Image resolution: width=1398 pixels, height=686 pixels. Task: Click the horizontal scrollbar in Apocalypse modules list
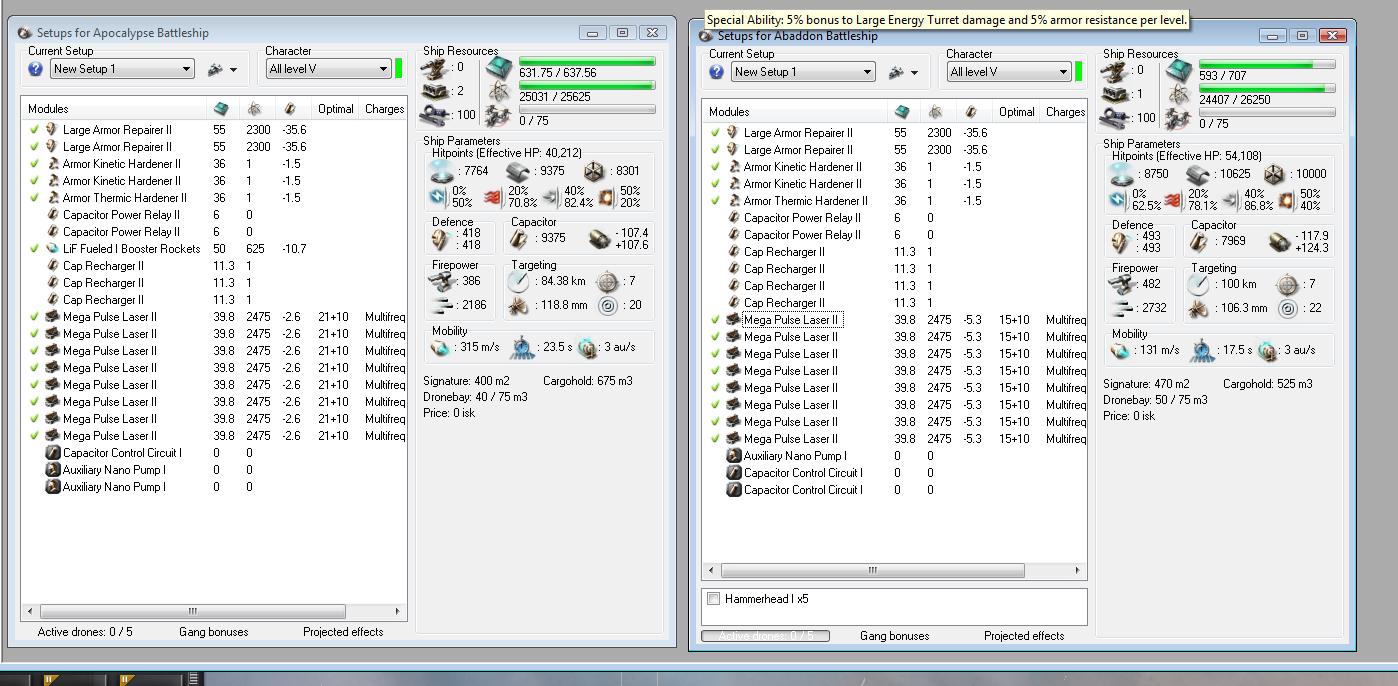point(193,611)
